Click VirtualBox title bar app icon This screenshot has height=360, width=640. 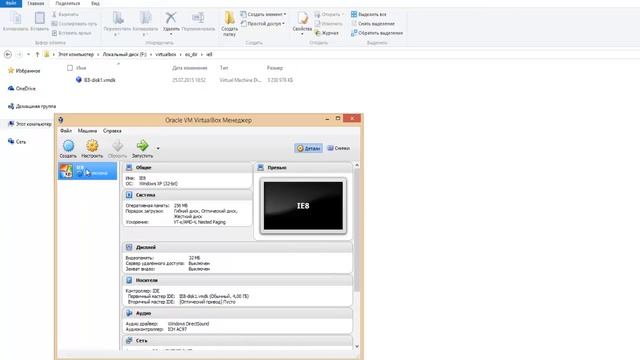tap(60, 120)
